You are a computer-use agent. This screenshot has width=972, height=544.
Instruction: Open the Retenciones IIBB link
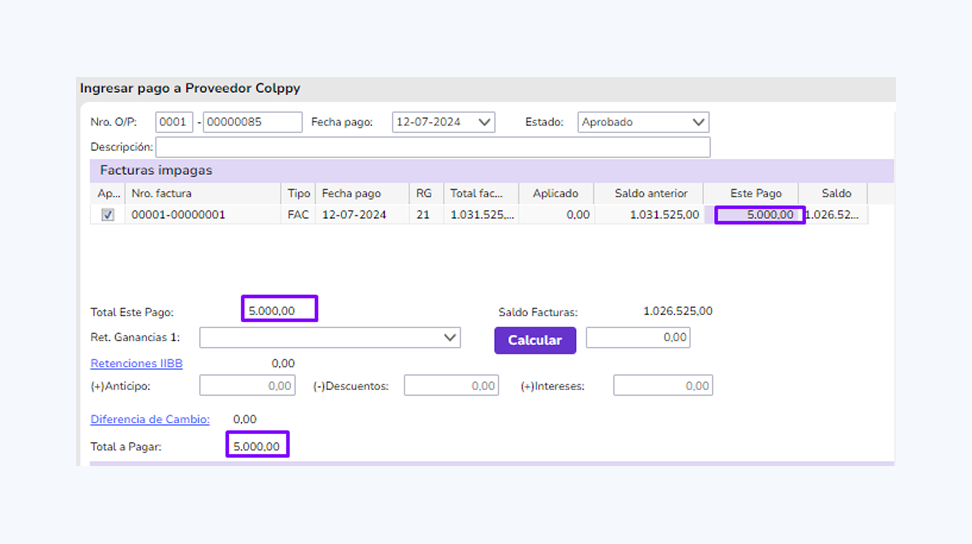coord(136,363)
